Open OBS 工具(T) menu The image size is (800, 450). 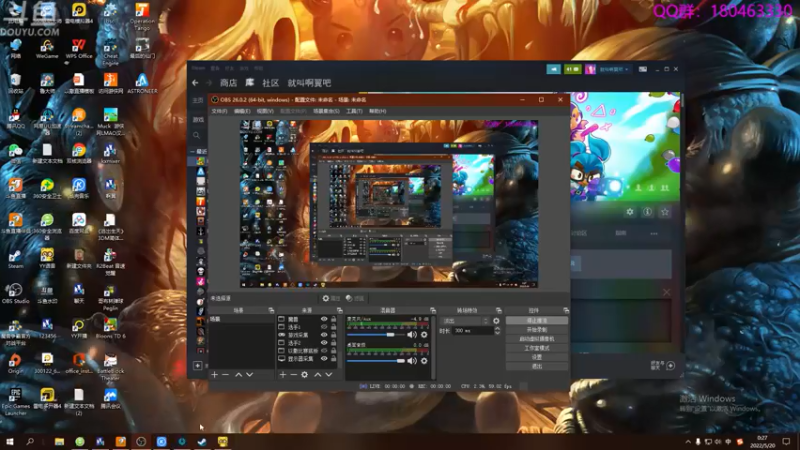[354, 111]
